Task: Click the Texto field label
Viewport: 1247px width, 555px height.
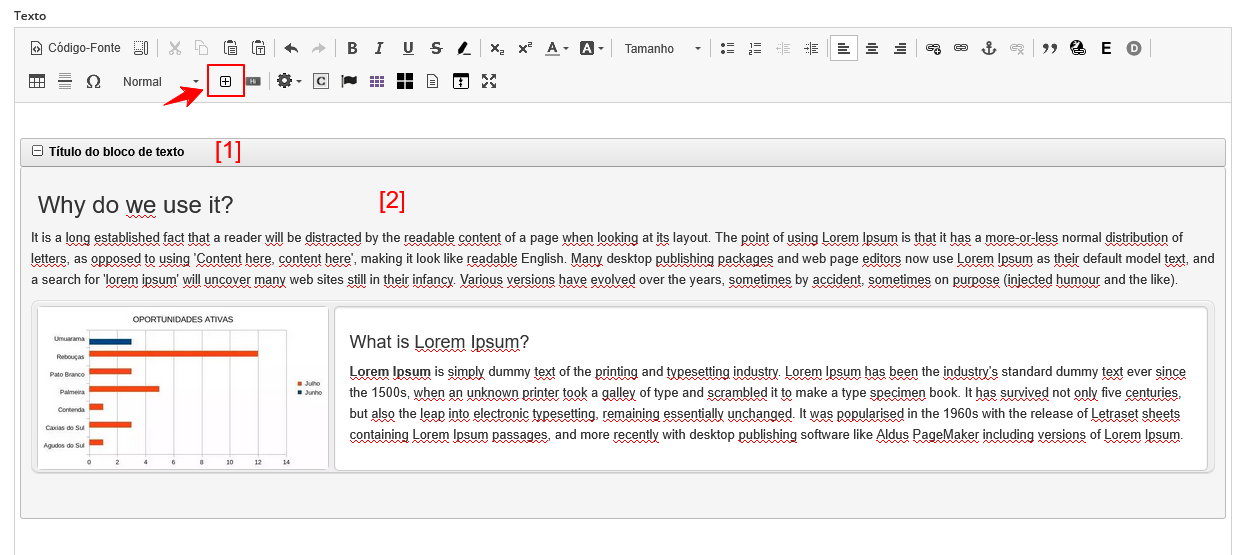Action: tap(29, 17)
